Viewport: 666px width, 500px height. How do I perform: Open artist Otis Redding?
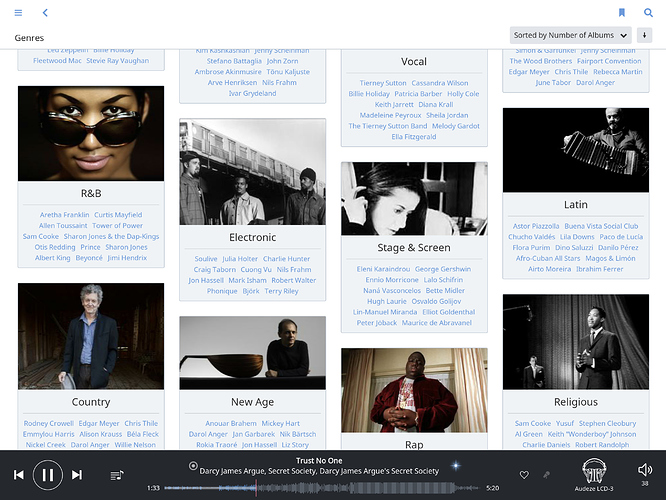(55, 247)
